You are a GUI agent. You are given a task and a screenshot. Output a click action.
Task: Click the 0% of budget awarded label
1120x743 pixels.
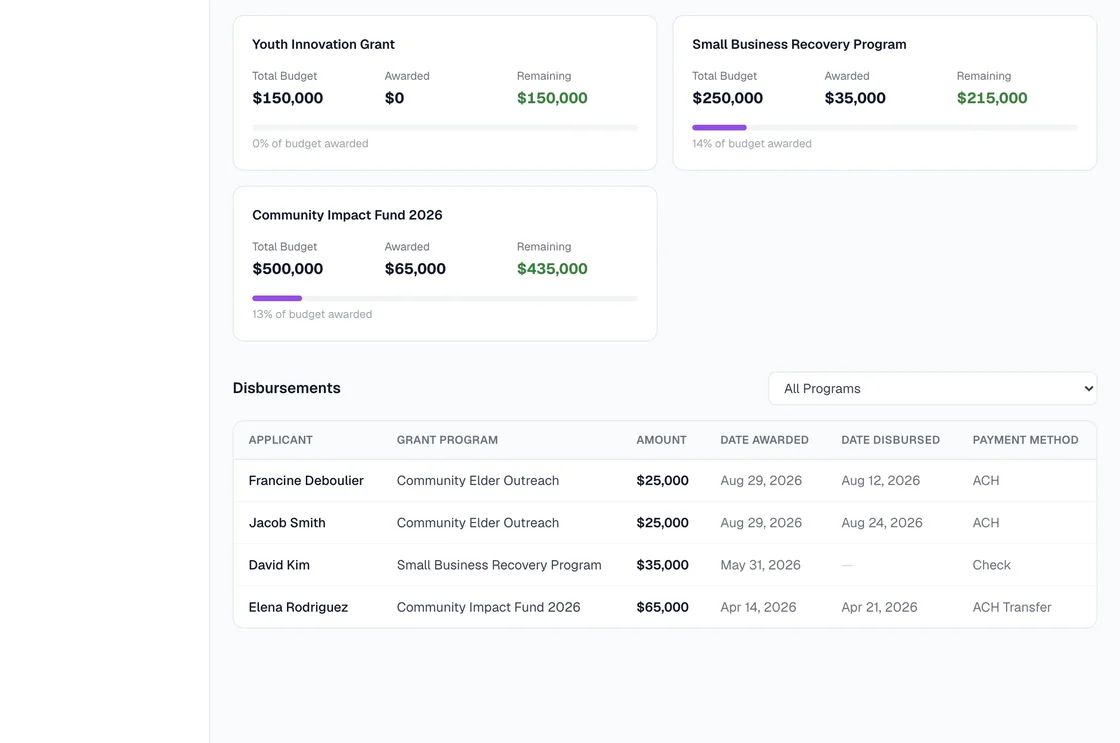click(310, 144)
